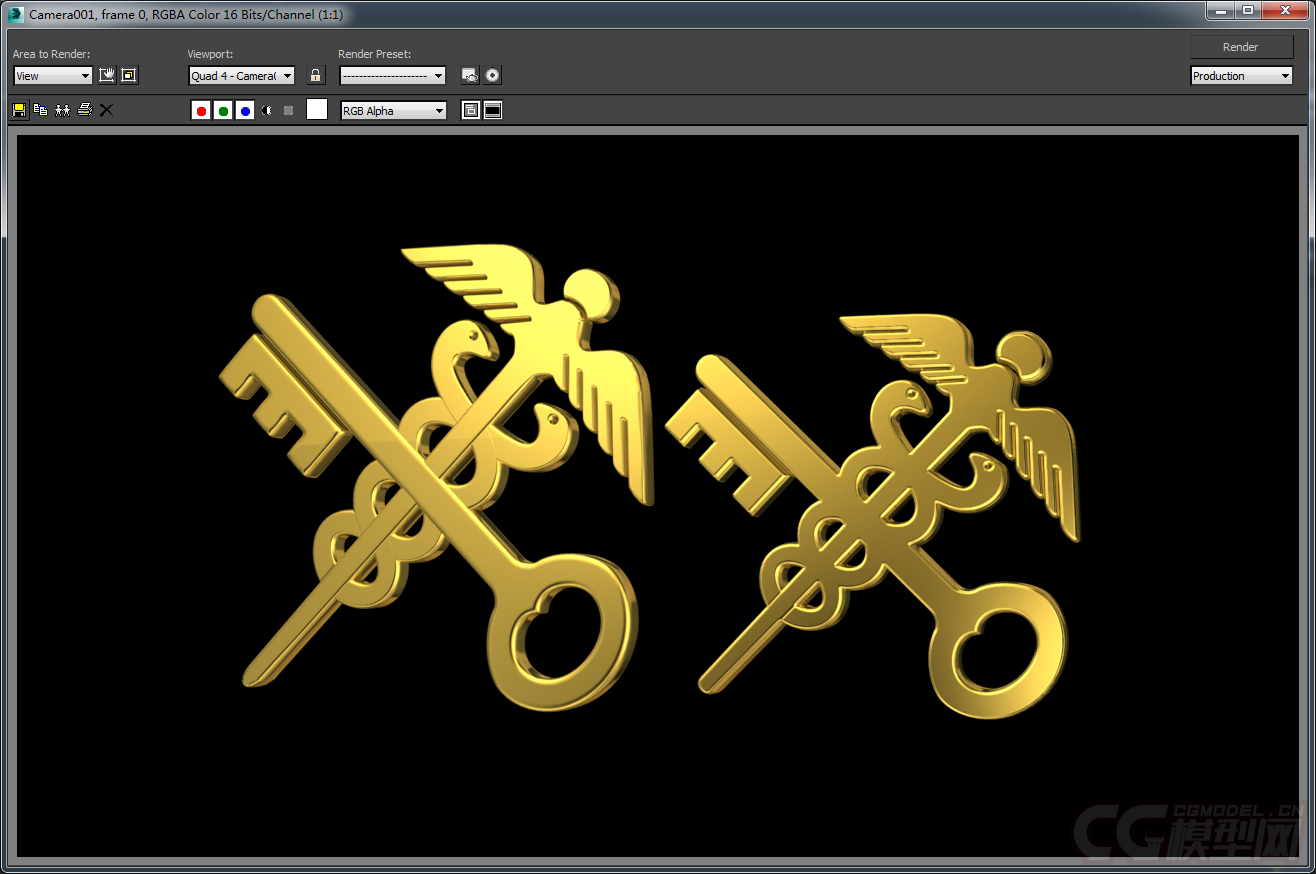1316x874 pixels.
Task: Toggle the red channel display
Action: pos(201,111)
